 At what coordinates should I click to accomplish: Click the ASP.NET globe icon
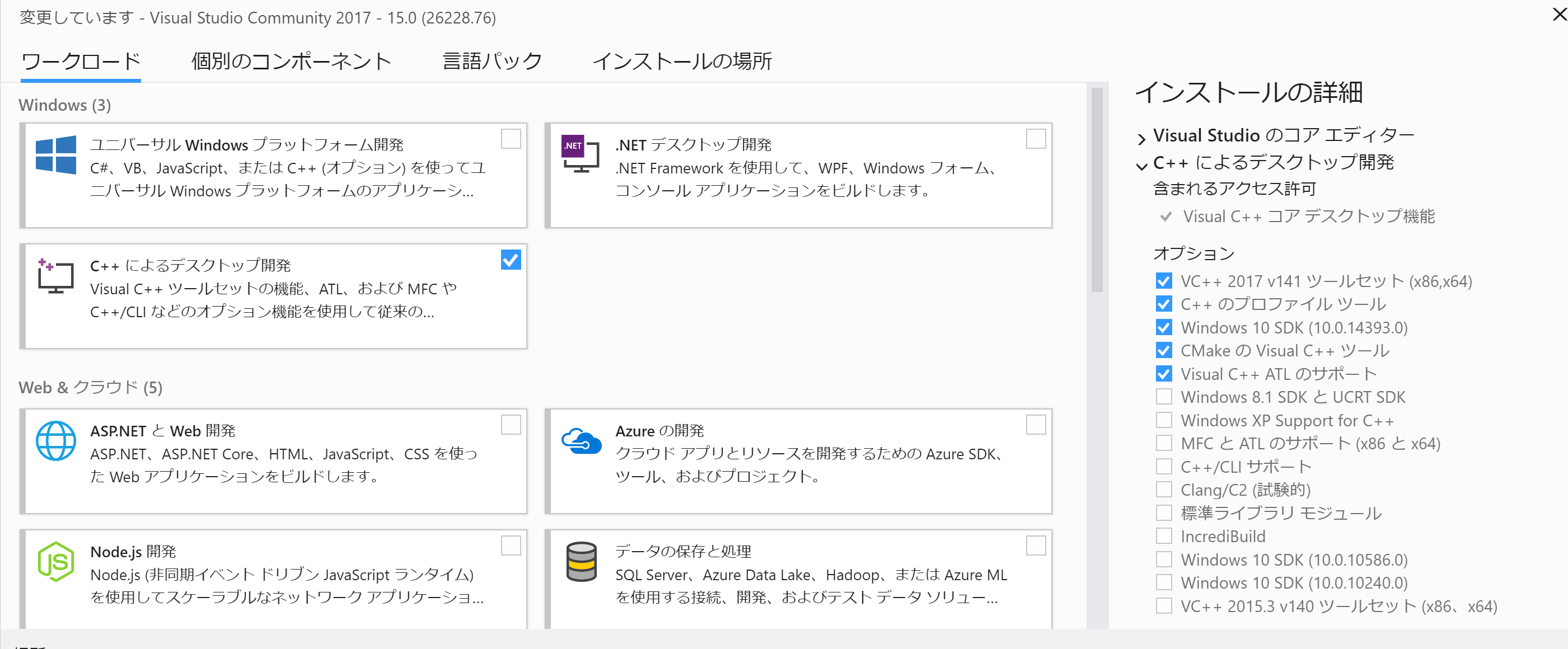click(x=55, y=441)
